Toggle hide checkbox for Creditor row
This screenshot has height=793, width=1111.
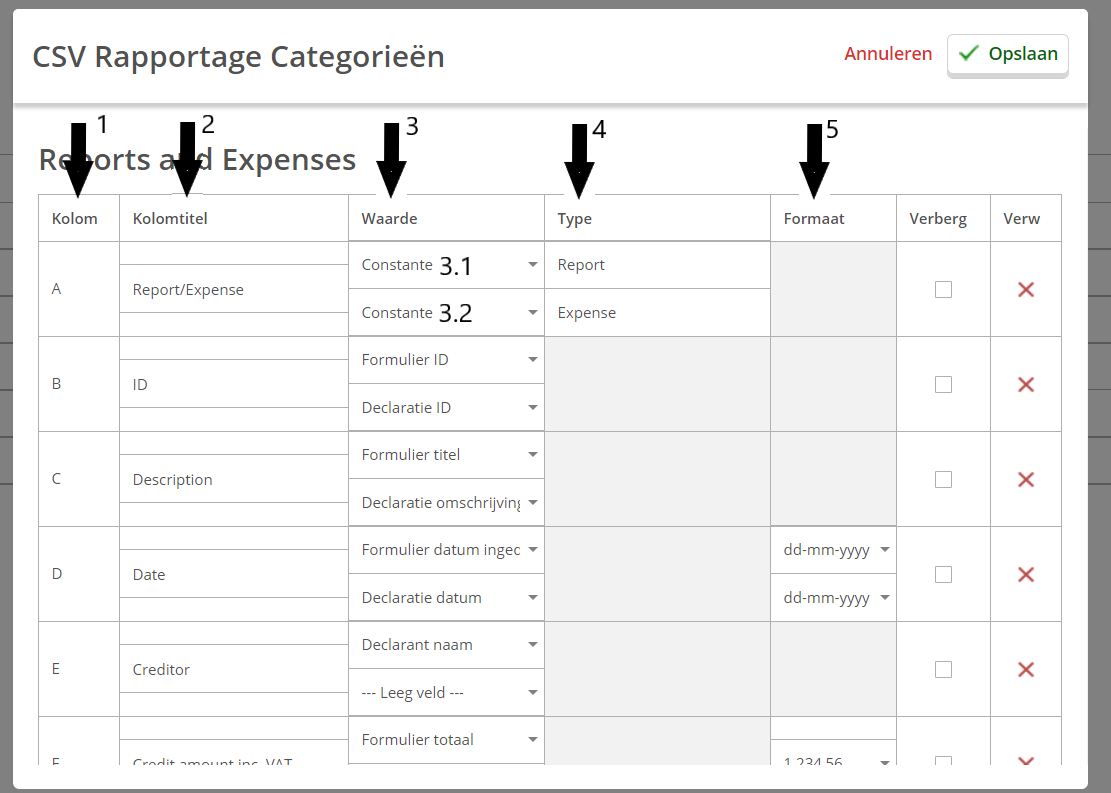(x=943, y=669)
